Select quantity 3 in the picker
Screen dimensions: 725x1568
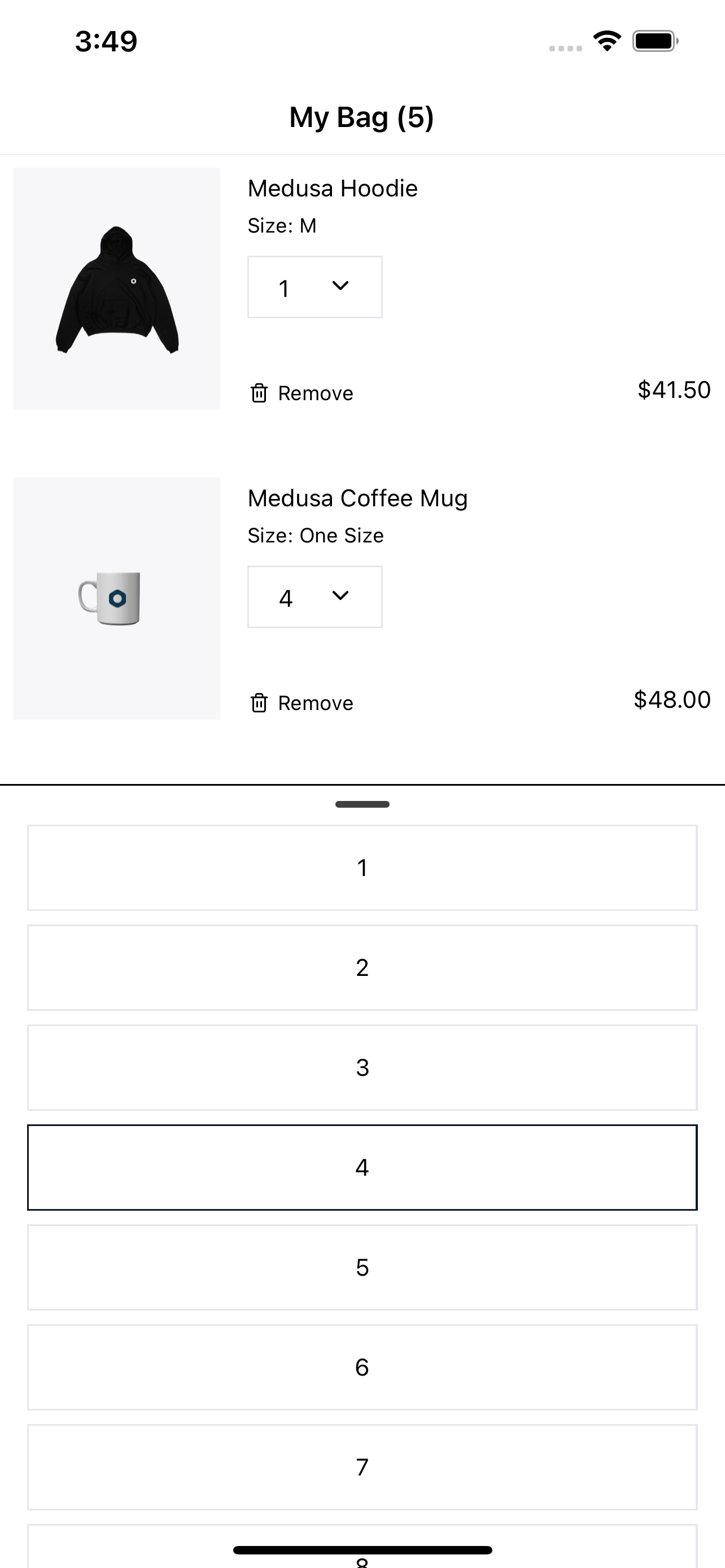point(362,1068)
